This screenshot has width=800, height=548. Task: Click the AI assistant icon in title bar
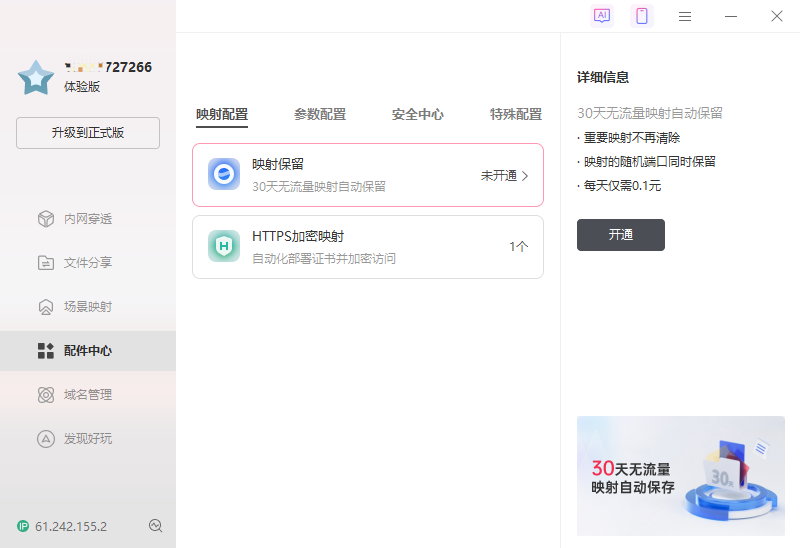tap(601, 16)
